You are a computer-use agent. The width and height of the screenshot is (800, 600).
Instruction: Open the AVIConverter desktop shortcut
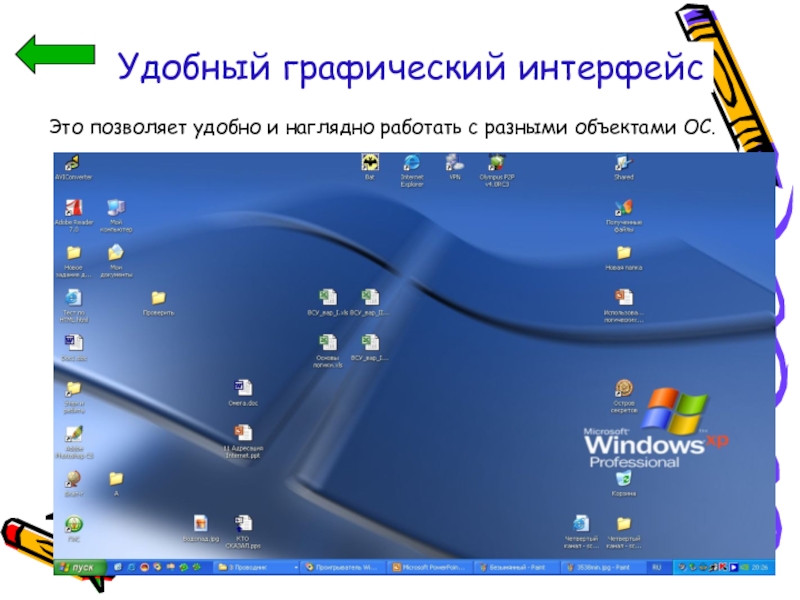click(x=73, y=168)
